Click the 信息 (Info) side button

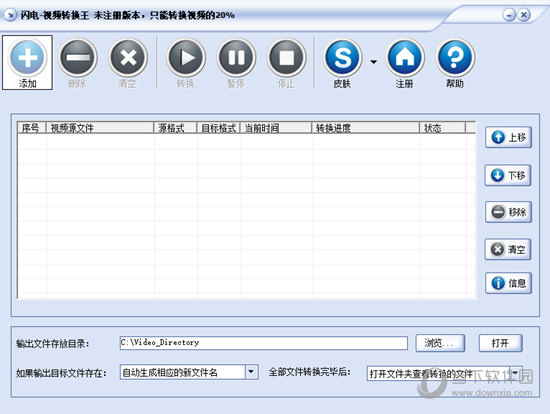pyautogui.click(x=509, y=283)
